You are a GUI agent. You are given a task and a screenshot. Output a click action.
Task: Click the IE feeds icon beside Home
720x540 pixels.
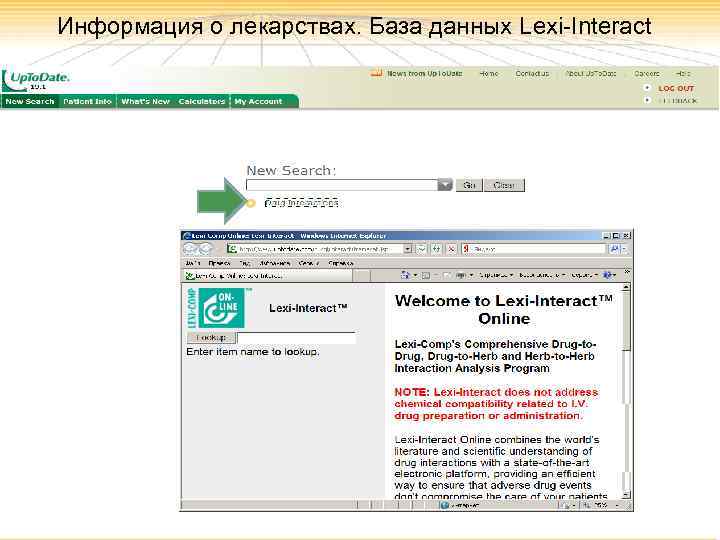point(426,275)
